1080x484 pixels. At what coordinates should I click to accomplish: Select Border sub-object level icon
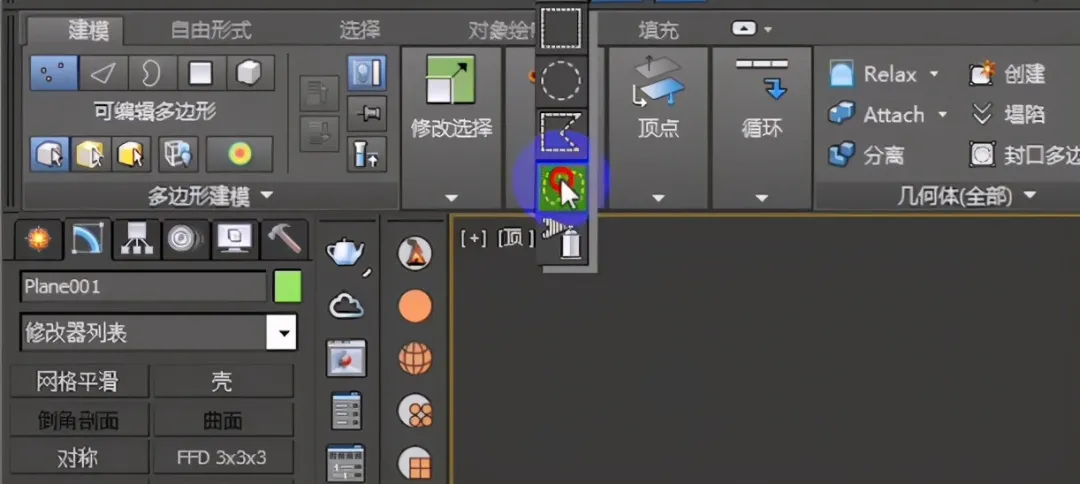[152, 73]
